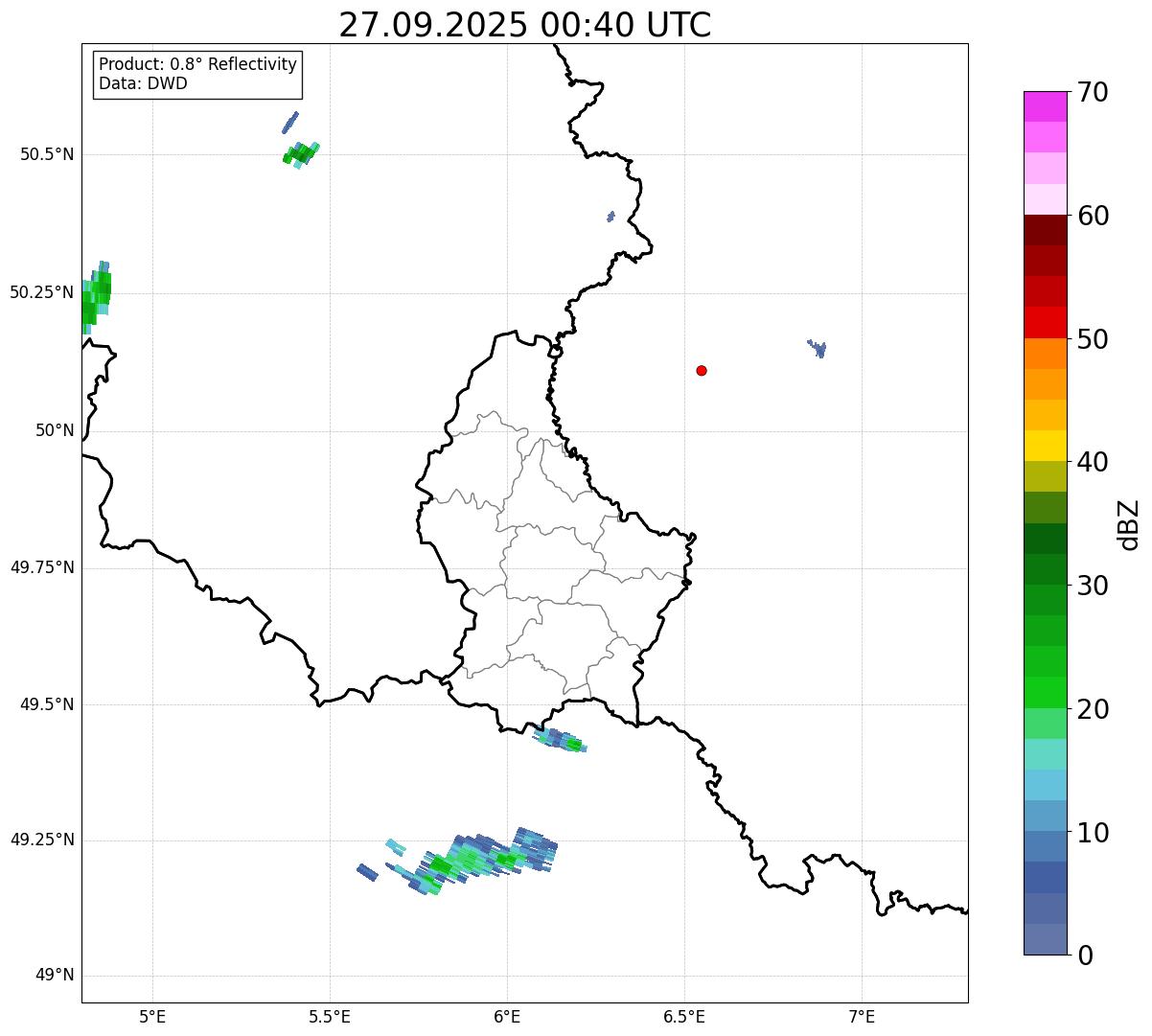The image size is (1152, 1036).
Task: Click the red radar site marker
Action: (x=702, y=370)
